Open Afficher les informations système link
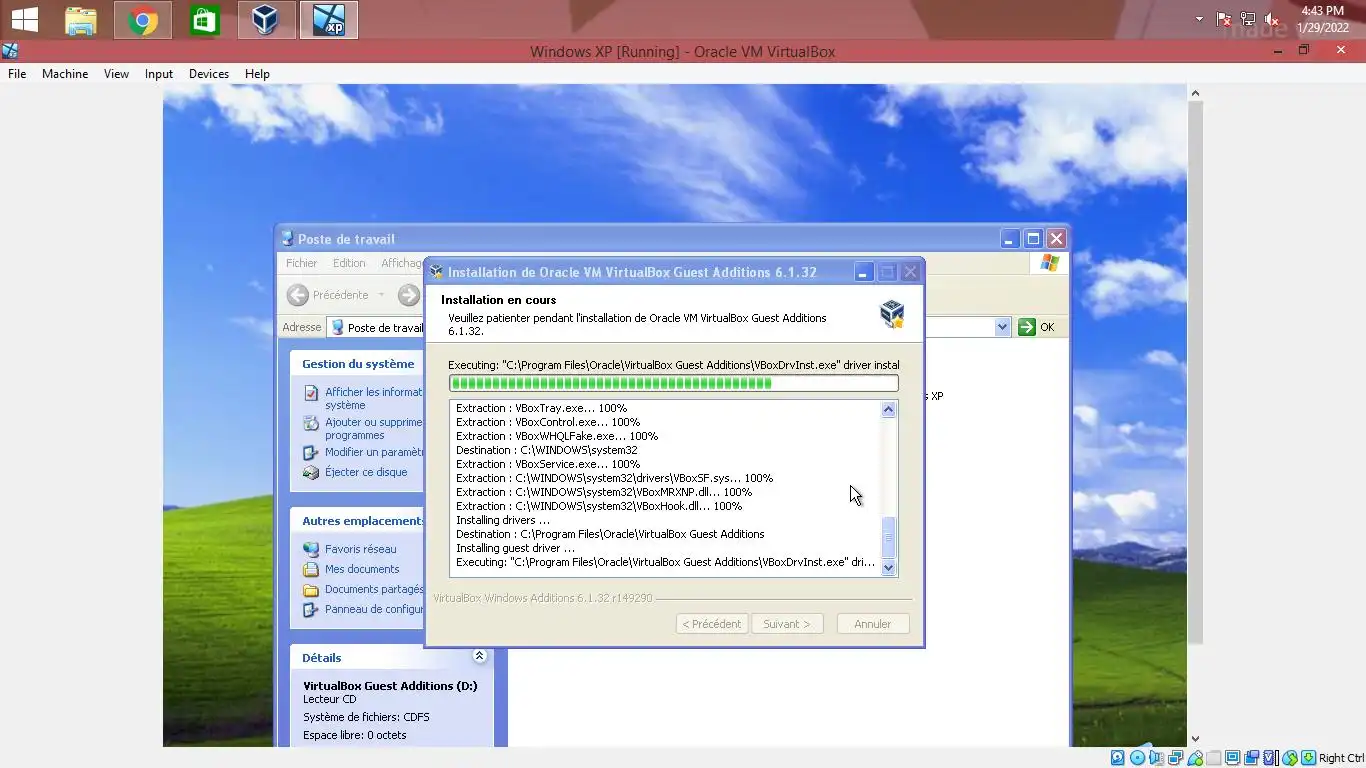 (374, 398)
